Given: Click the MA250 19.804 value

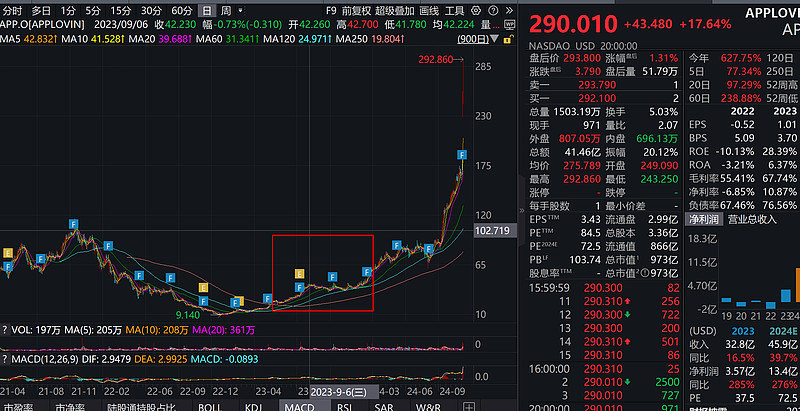Looking at the screenshot, I should point(388,39).
